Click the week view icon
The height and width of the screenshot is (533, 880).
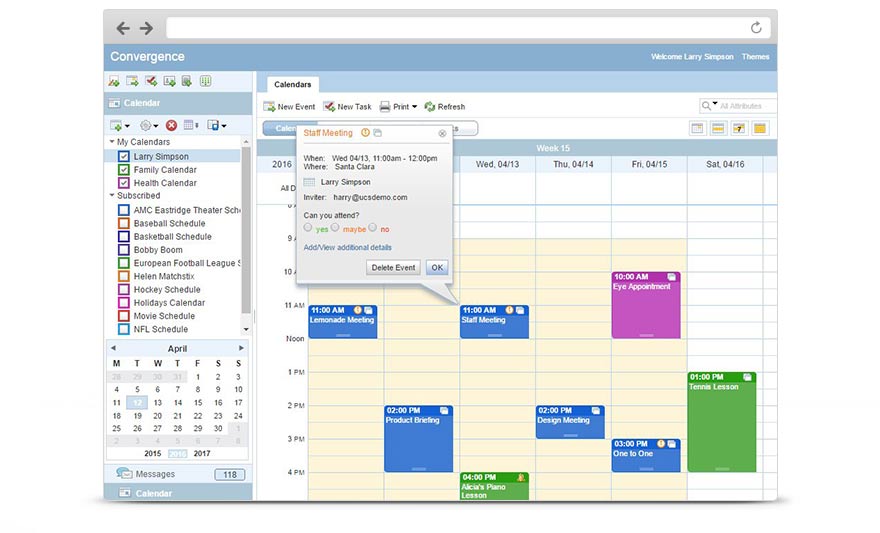[x=718, y=128]
